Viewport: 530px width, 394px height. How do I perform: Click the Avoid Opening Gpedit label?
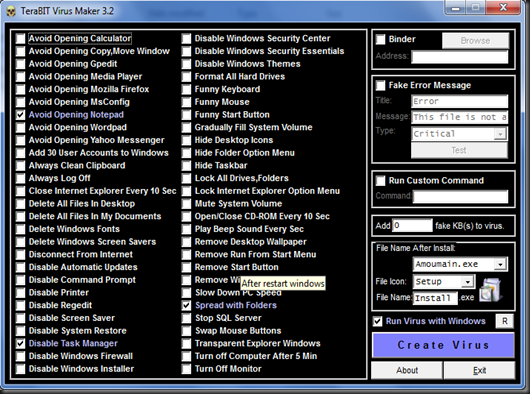pyautogui.click(x=73, y=64)
